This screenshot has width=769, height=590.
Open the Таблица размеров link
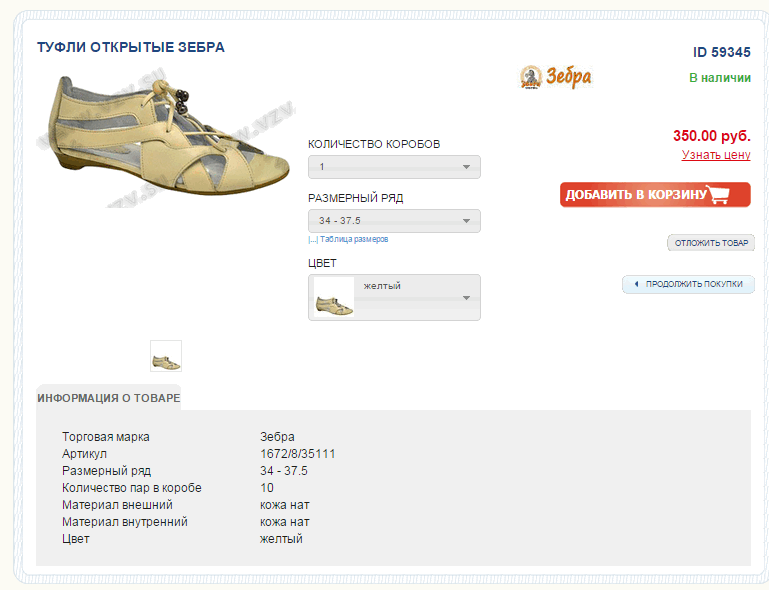click(354, 239)
